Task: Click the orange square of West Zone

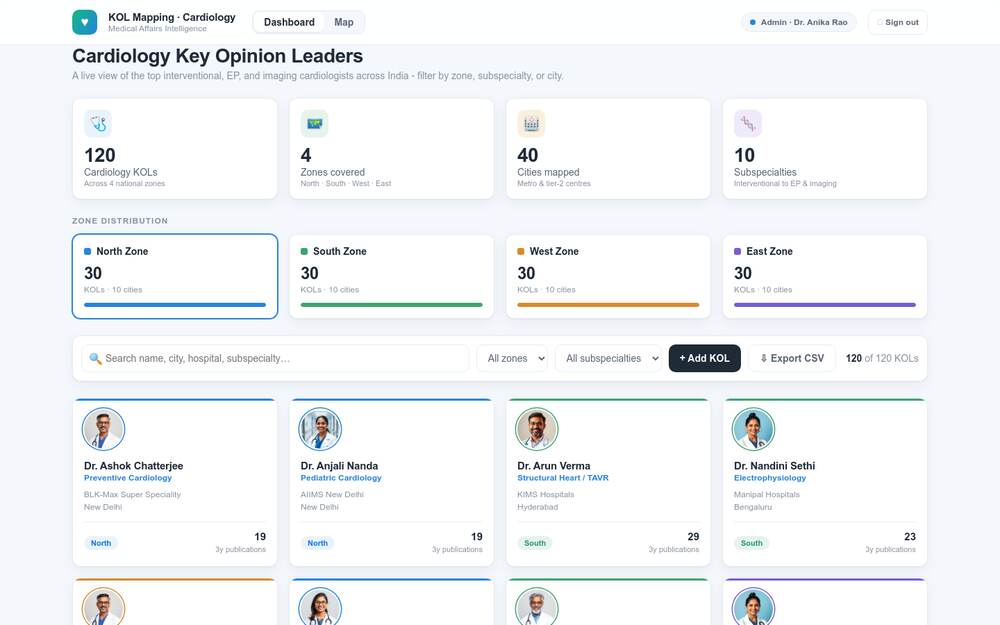Action: coord(521,251)
